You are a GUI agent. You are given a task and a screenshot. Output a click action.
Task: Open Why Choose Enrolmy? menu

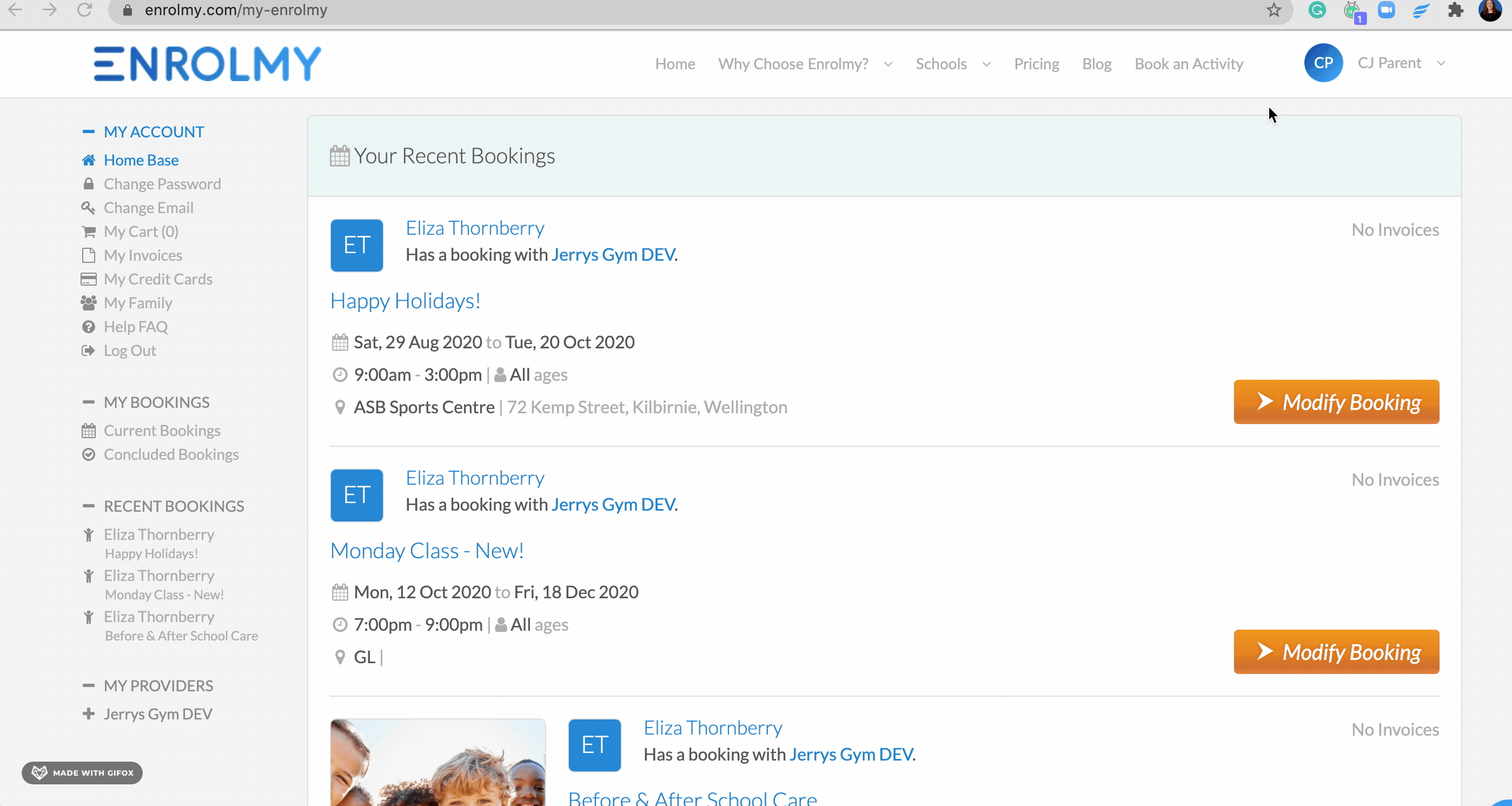point(793,64)
